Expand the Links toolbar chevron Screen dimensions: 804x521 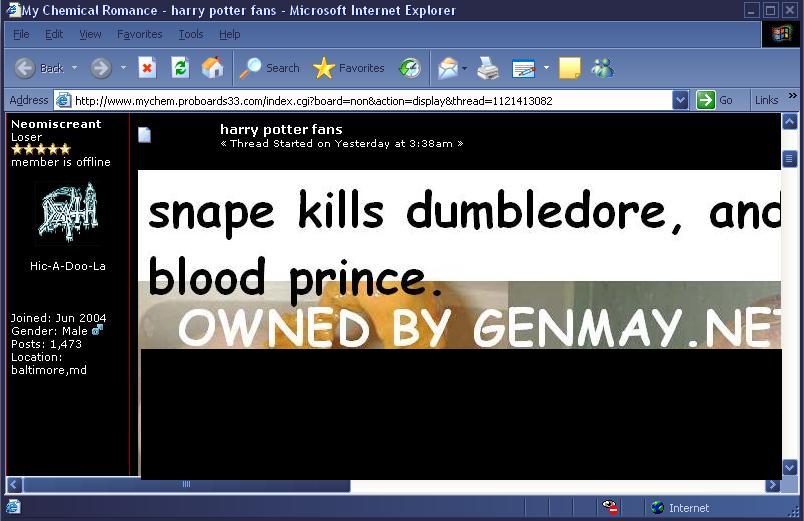[792, 95]
